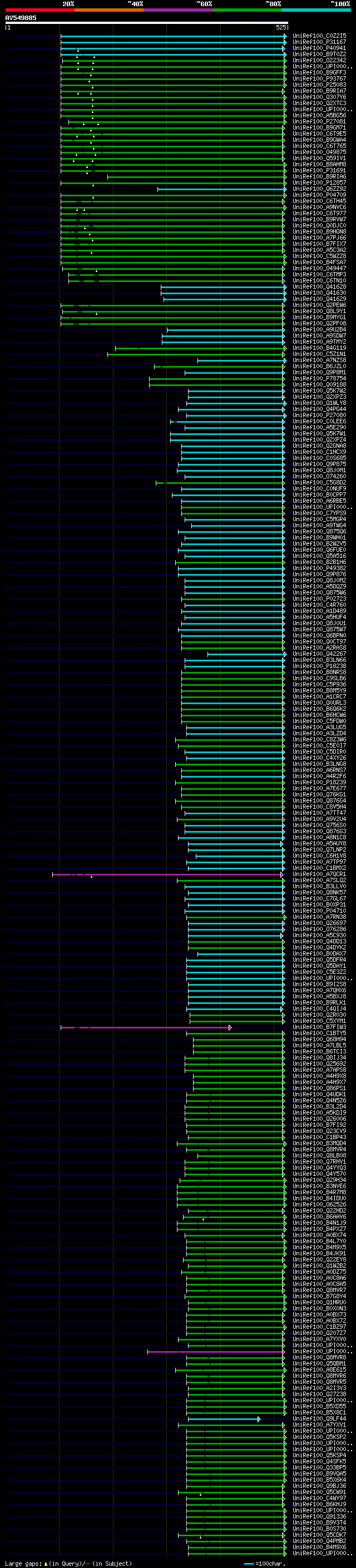Select the UniRef100_O49875 hit label

pyautogui.click(x=319, y=152)
